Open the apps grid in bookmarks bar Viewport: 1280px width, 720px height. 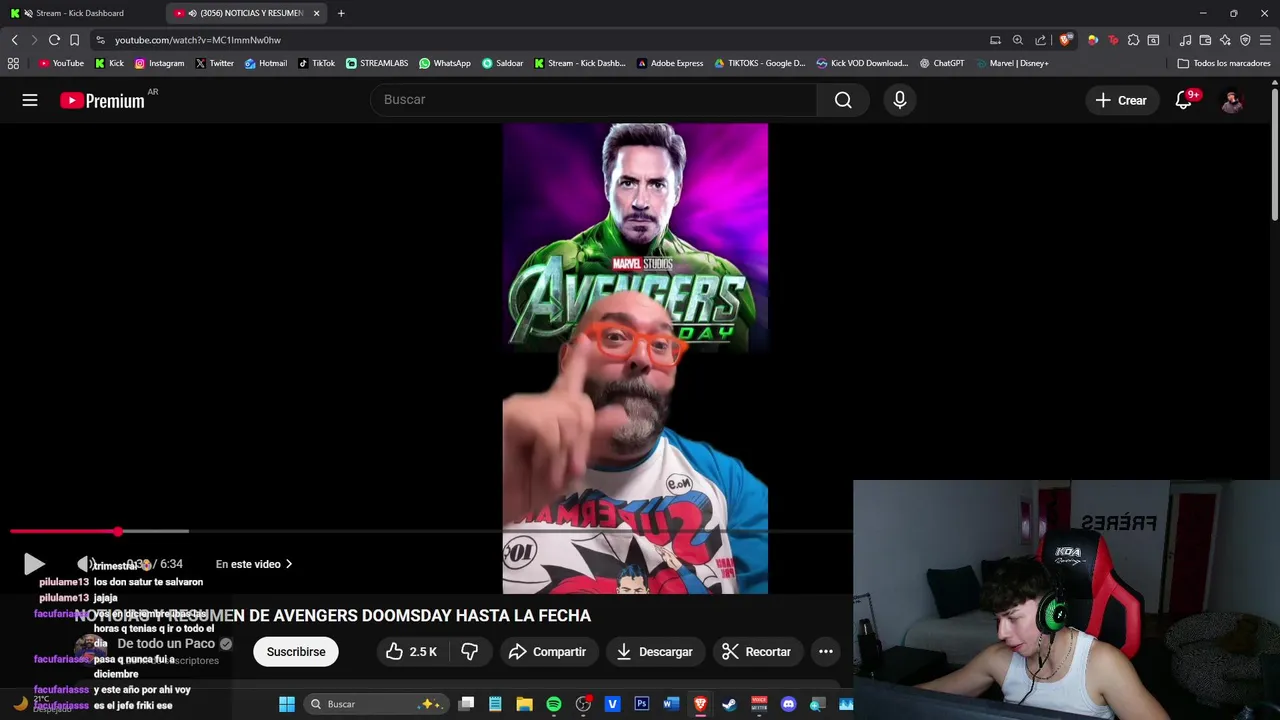coord(13,63)
